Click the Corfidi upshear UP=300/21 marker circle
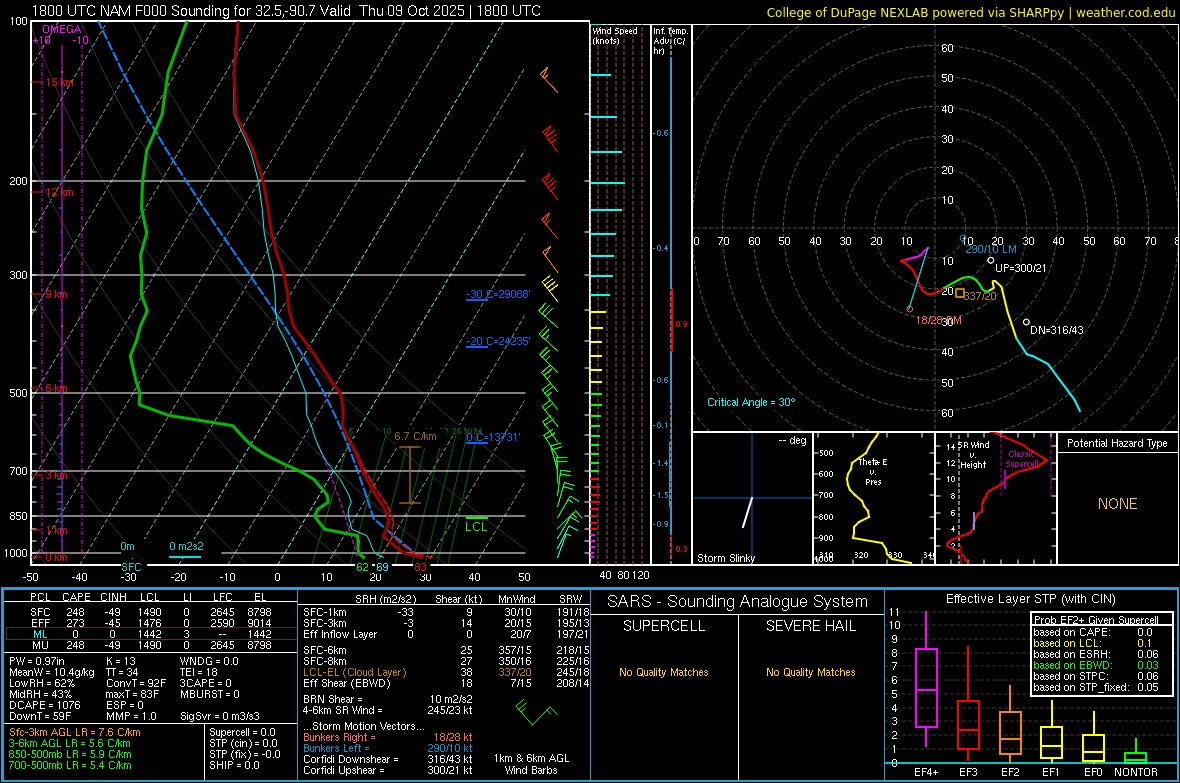Image resolution: width=1180 pixels, height=783 pixels. click(x=990, y=260)
